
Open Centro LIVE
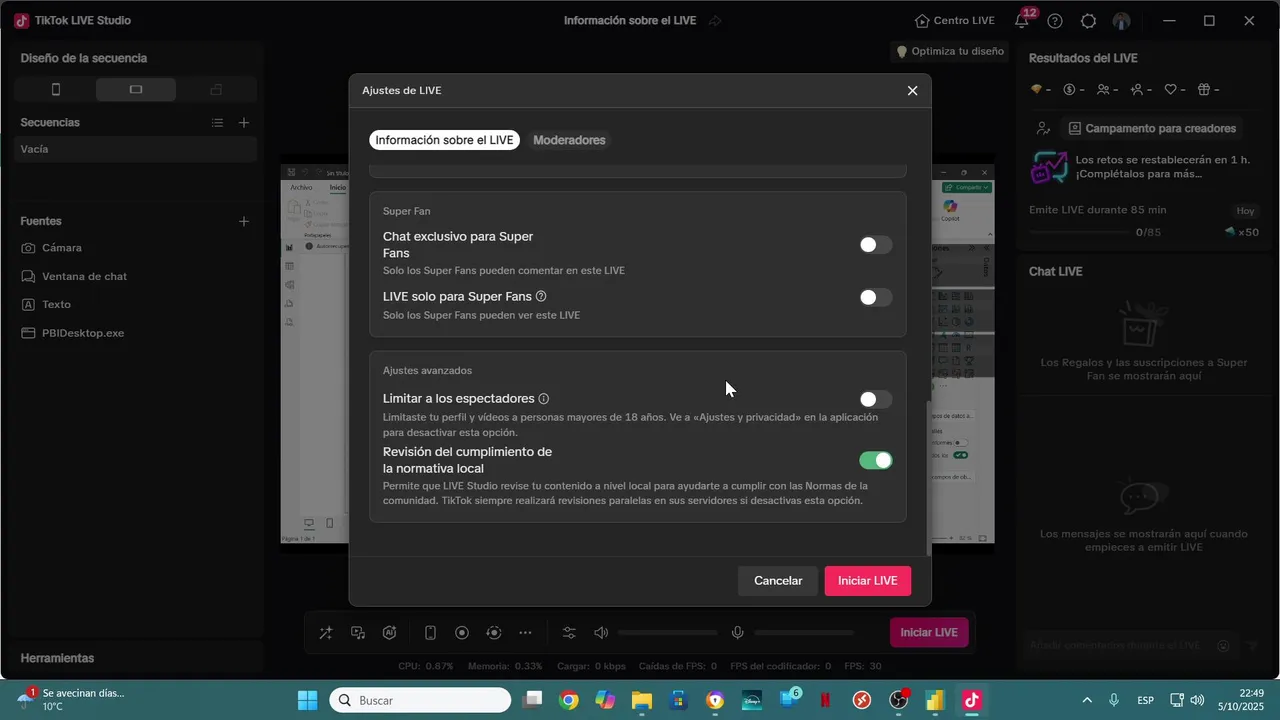[955, 21]
